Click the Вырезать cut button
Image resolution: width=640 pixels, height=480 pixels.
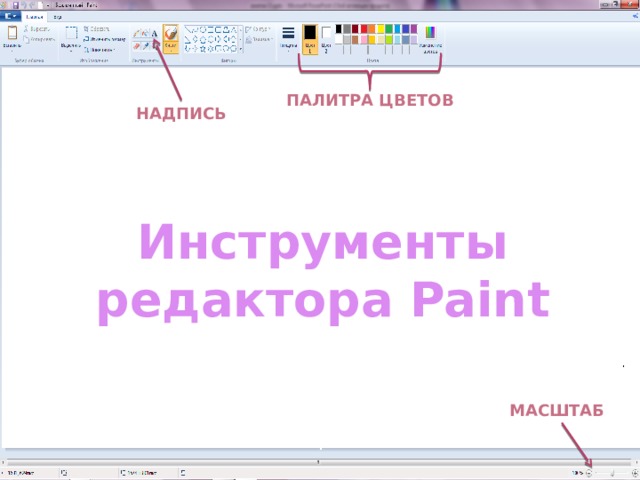coord(37,29)
